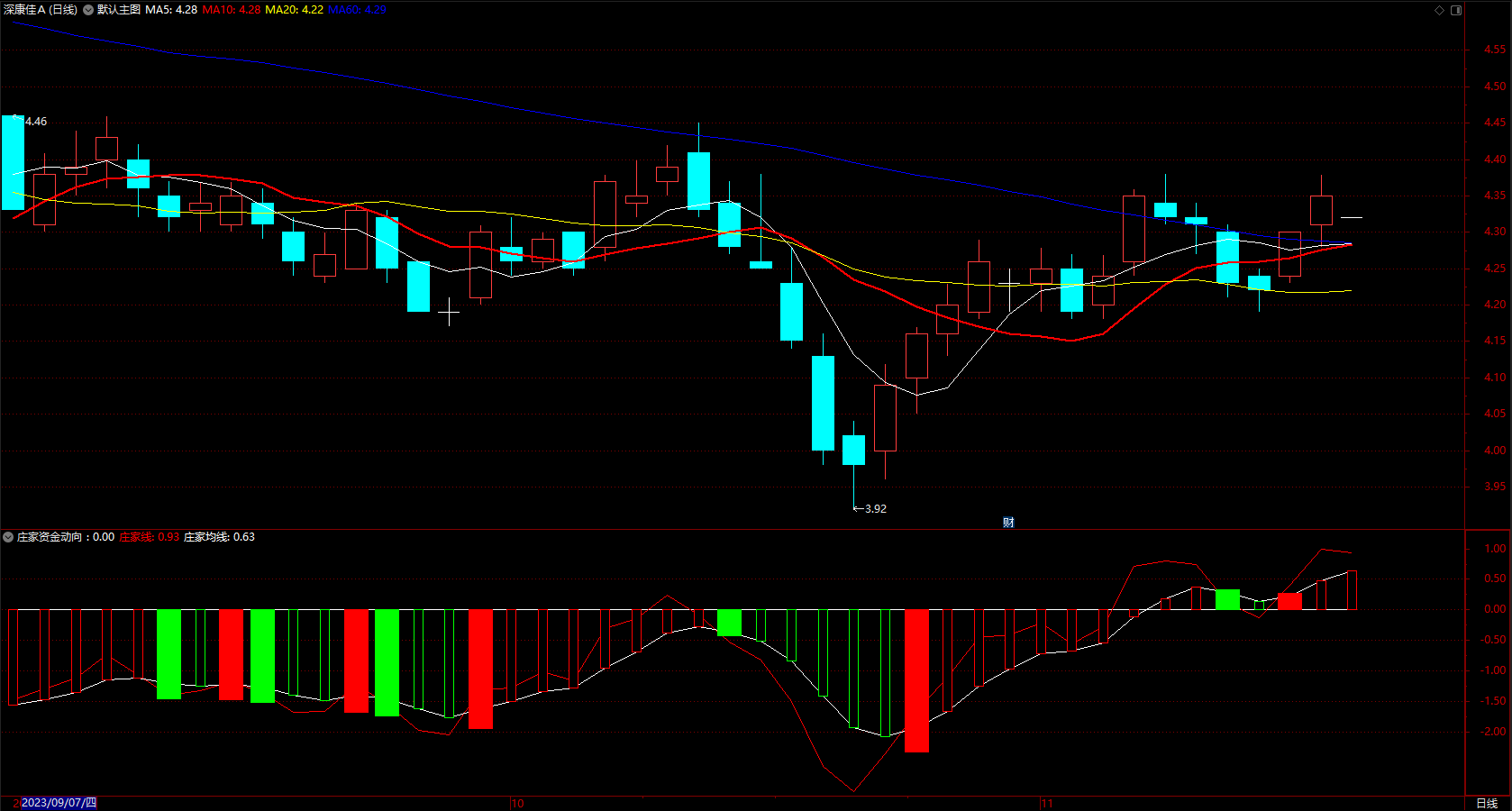Click indicator axis label 1.00
This screenshot has height=811, width=1512.
click(x=1495, y=549)
